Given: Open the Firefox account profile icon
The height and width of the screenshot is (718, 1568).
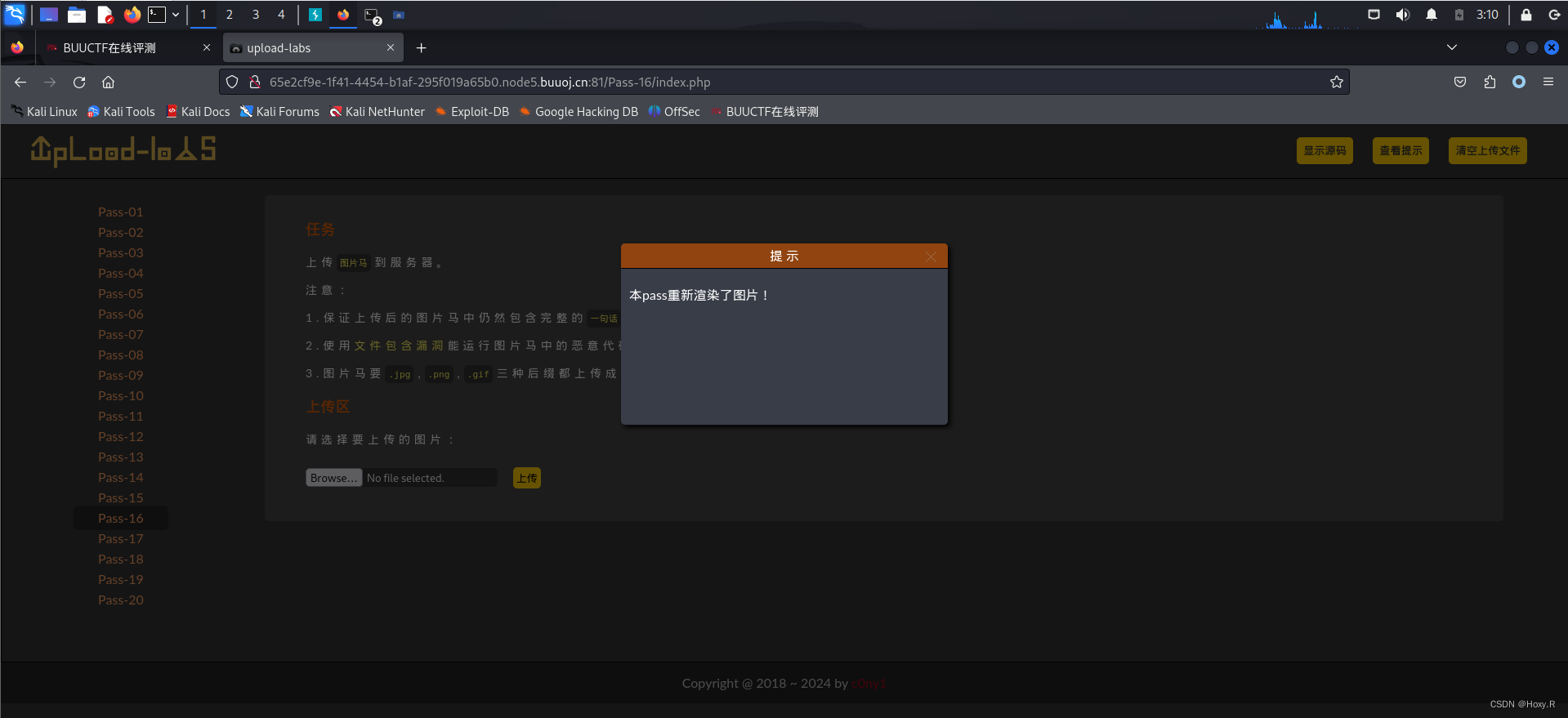Looking at the screenshot, I should click(x=1519, y=82).
